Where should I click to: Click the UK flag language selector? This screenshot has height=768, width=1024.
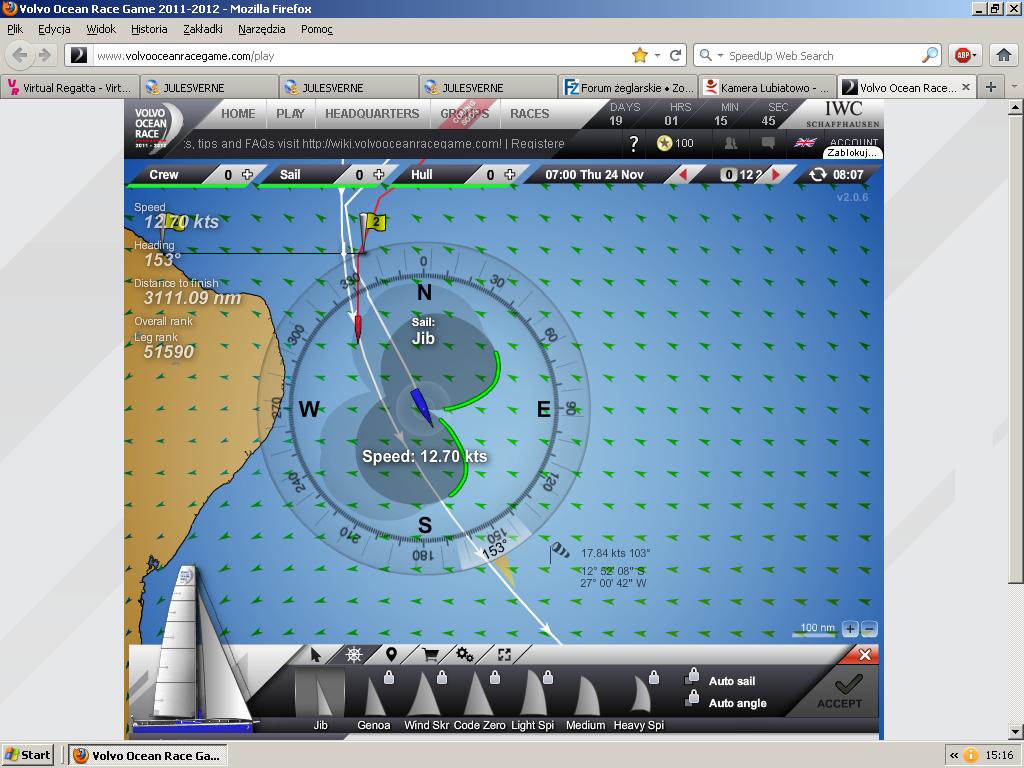[x=804, y=143]
